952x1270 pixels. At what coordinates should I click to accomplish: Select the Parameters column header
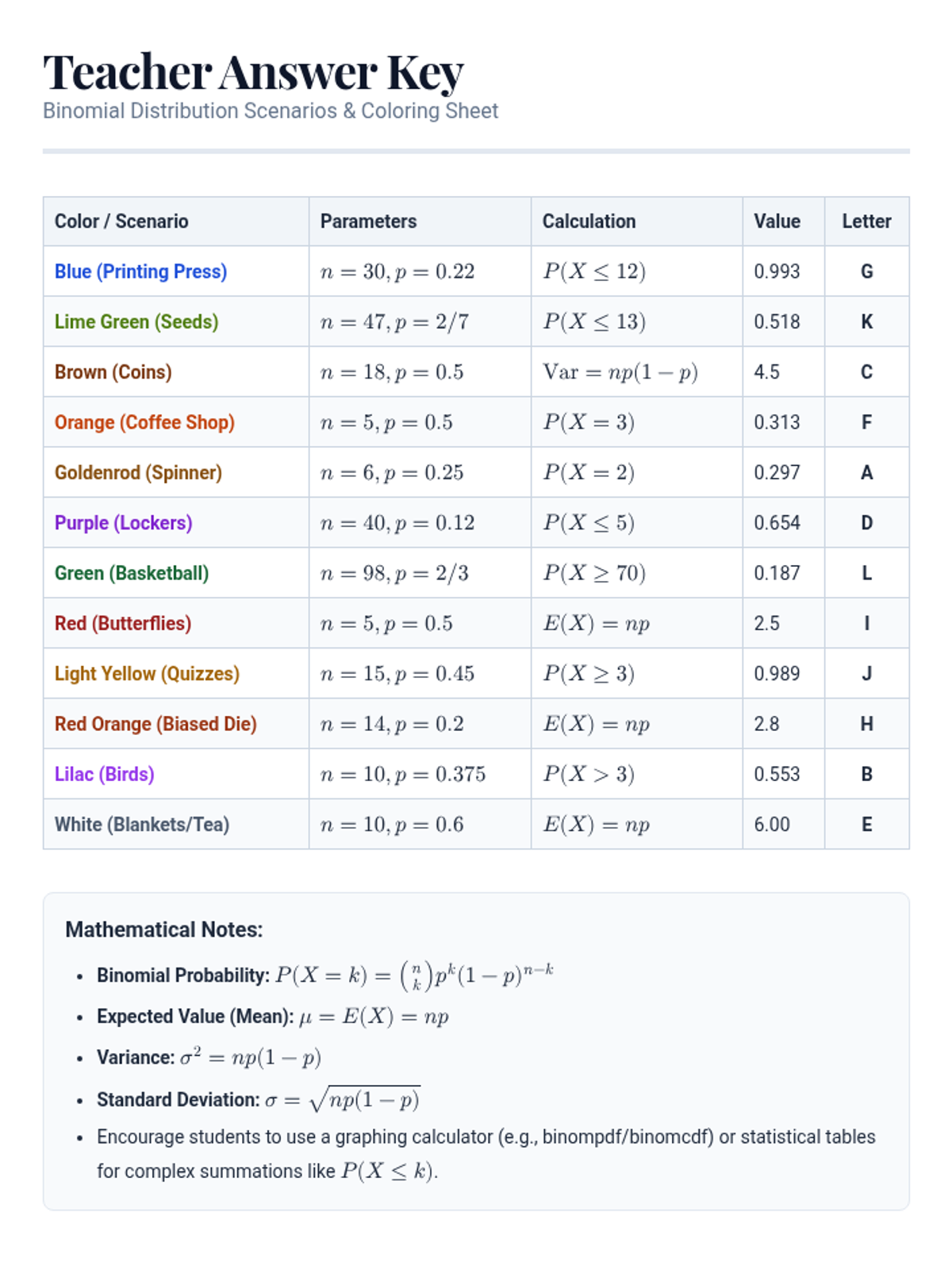point(368,221)
